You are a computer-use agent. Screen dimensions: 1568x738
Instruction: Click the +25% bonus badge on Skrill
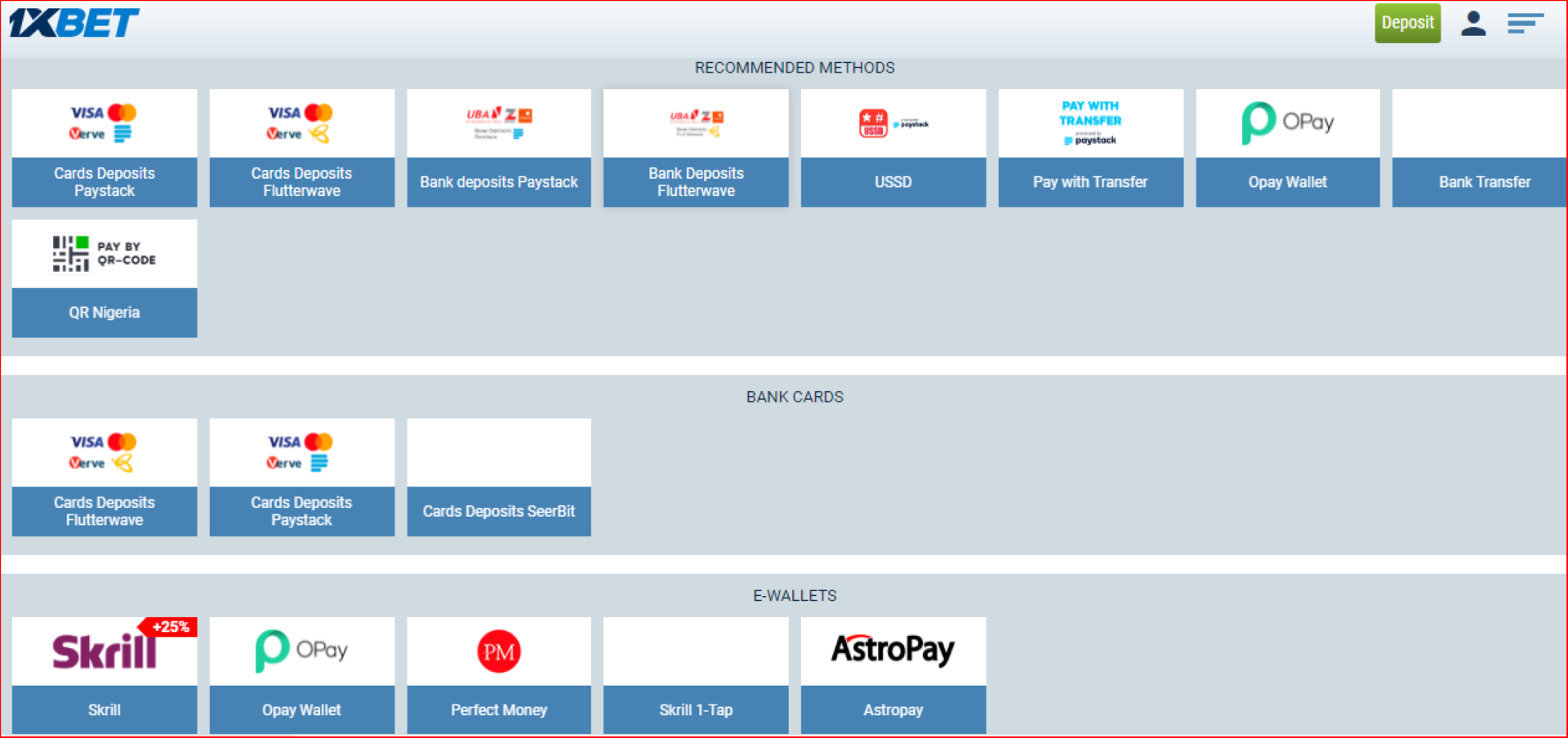[x=169, y=627]
